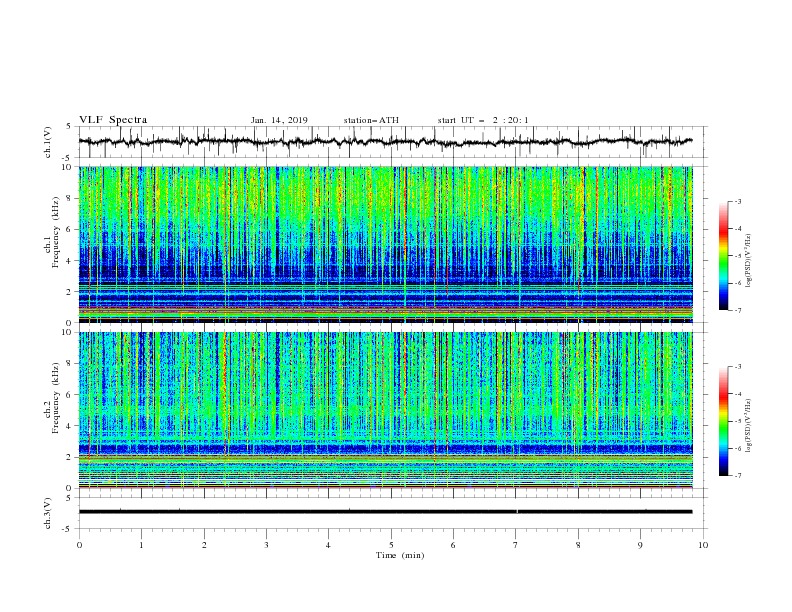Click the log(PSD) label beside ch.2 color bar
Screen dimensions: 792x612
748,426
